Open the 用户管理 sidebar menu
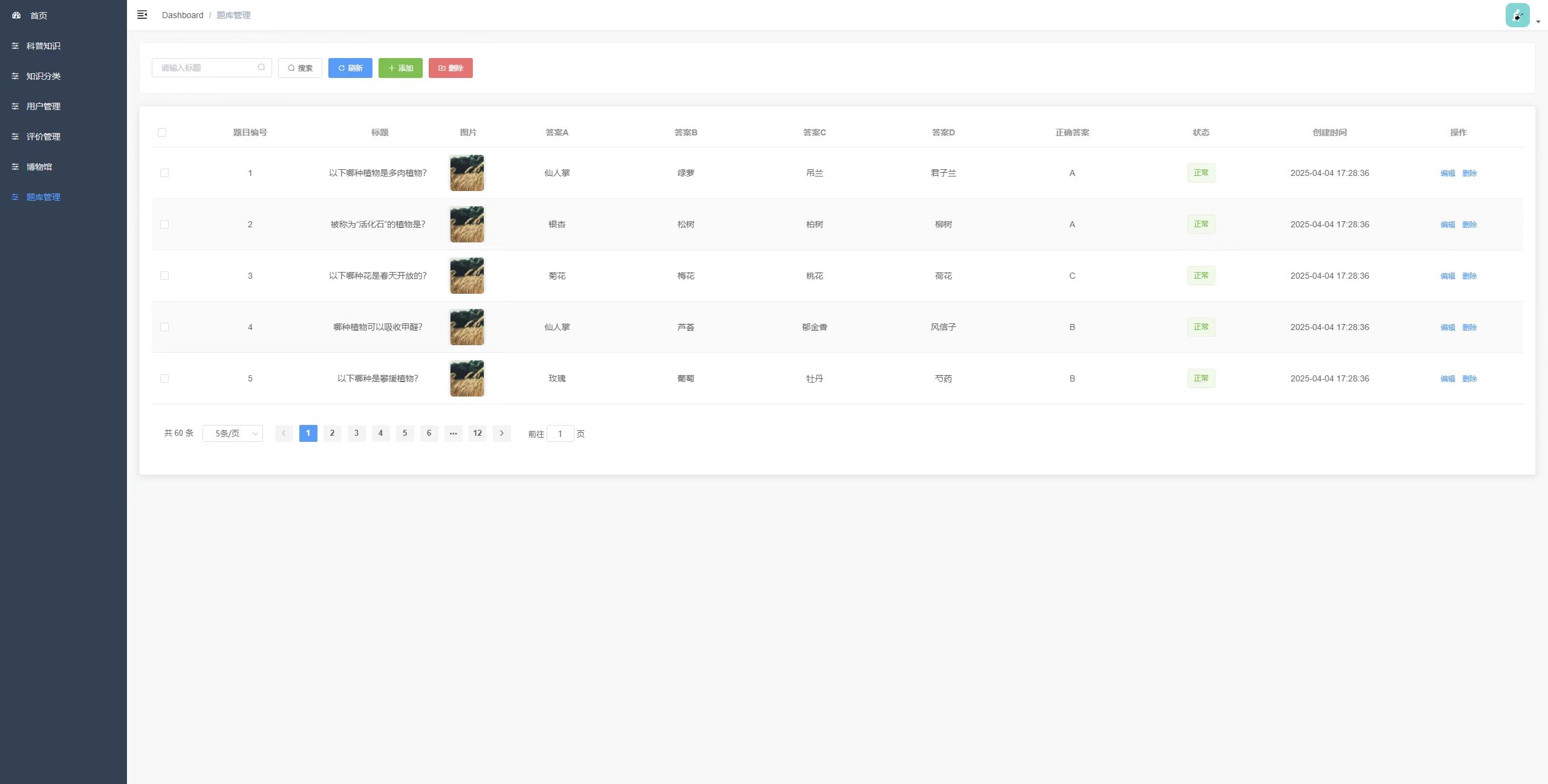The image size is (1548, 784). (42, 106)
